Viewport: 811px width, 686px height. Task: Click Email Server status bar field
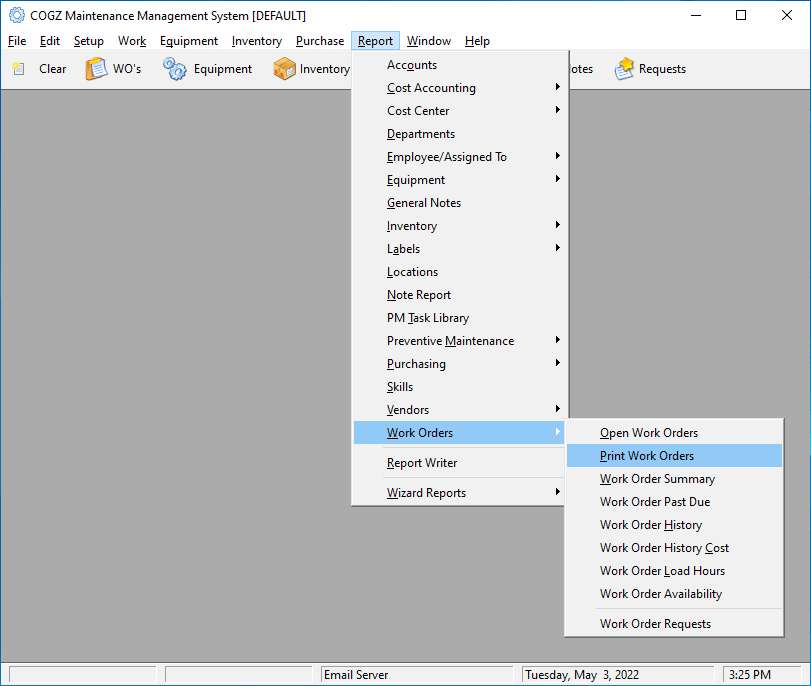coord(417,675)
